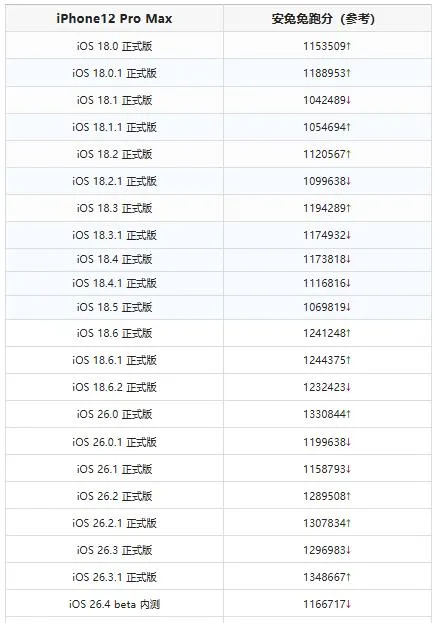Click the 1330844 score for iOS 26.0
The width and height of the screenshot is (436, 623).
point(327,414)
